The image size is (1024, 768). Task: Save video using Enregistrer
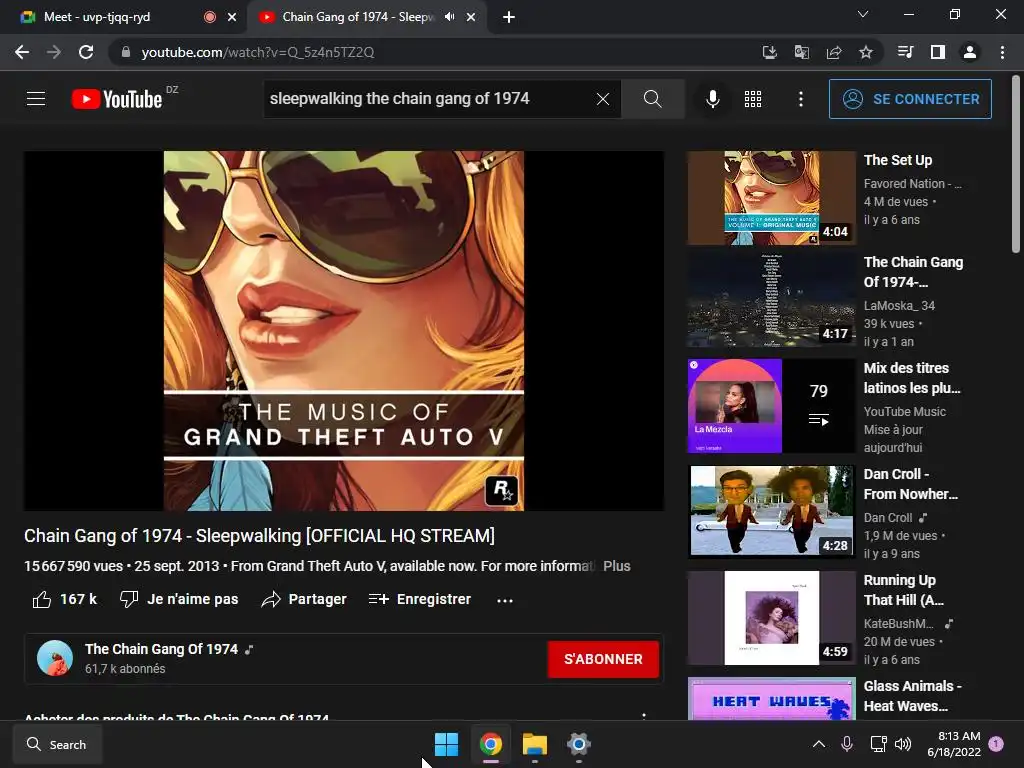point(419,600)
